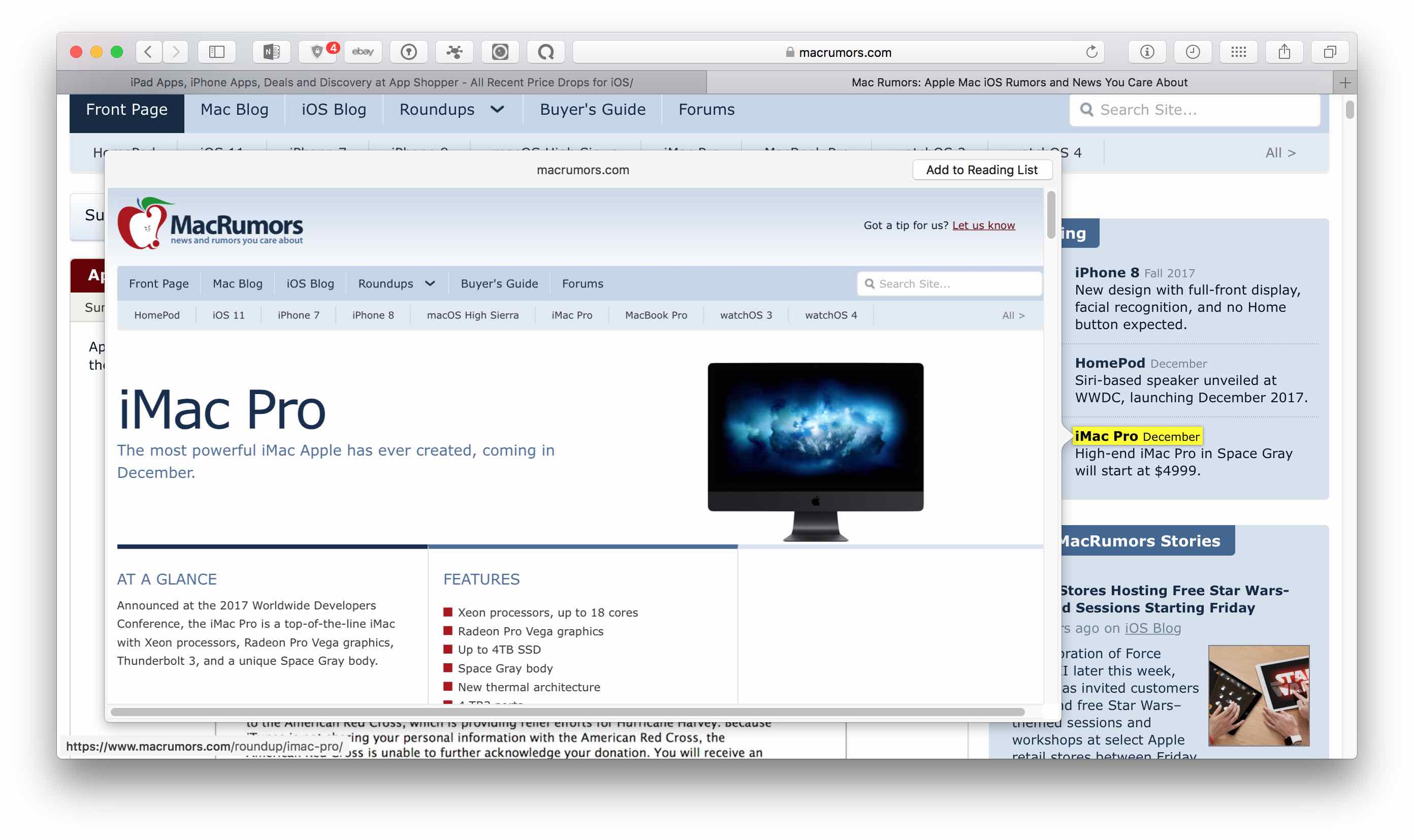Click the macrumors.com address bar
This screenshot has height=840, width=1414.
click(839, 52)
